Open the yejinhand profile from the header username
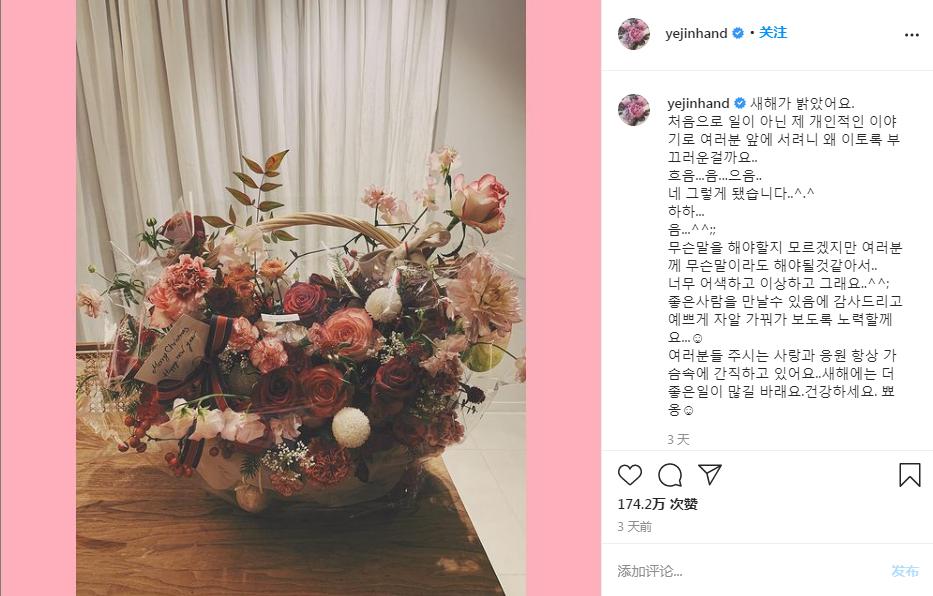The width and height of the screenshot is (933, 596). coord(696,33)
